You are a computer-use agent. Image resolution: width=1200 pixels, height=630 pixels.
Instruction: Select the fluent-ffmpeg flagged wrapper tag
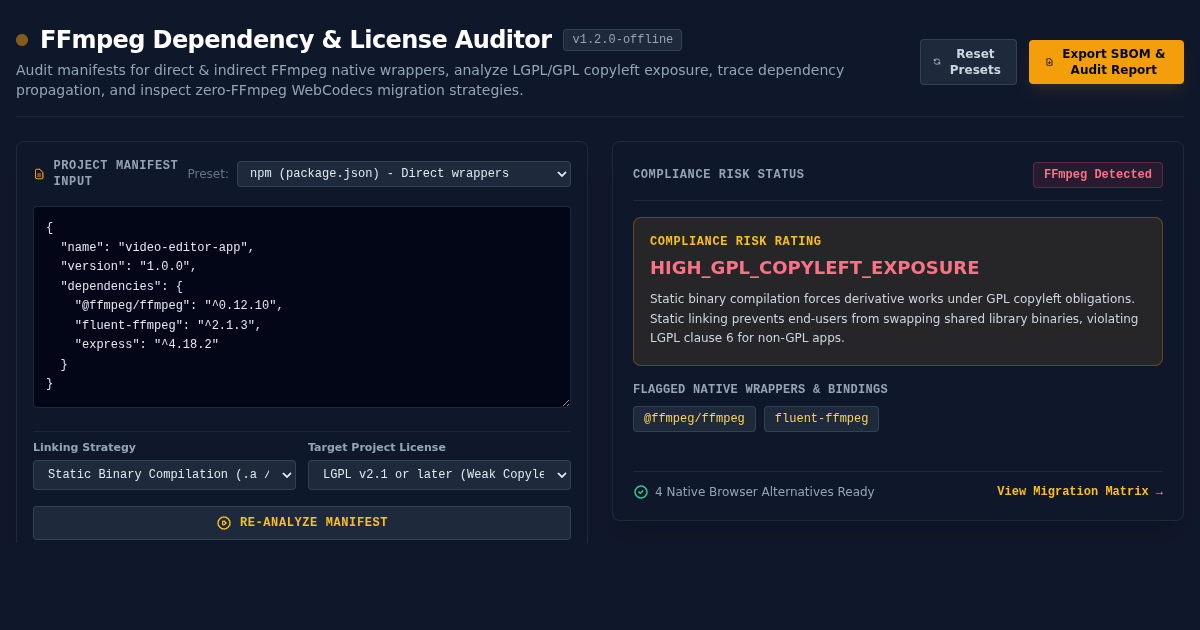821,419
